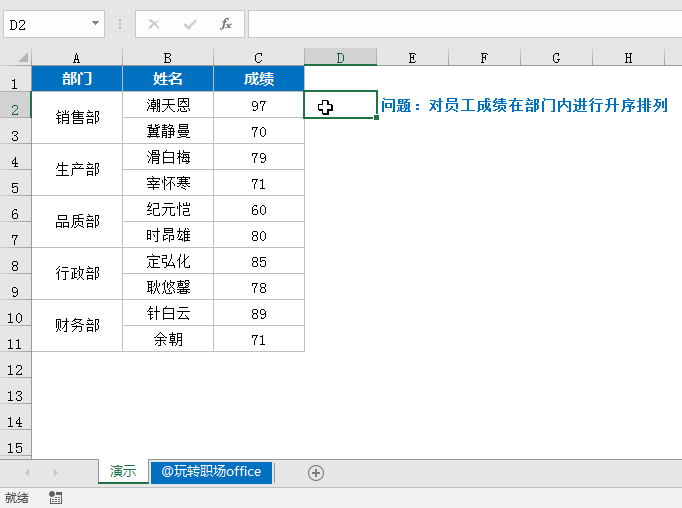Click the macro recording icon in status bar
The height and width of the screenshot is (508, 682).
56,498
